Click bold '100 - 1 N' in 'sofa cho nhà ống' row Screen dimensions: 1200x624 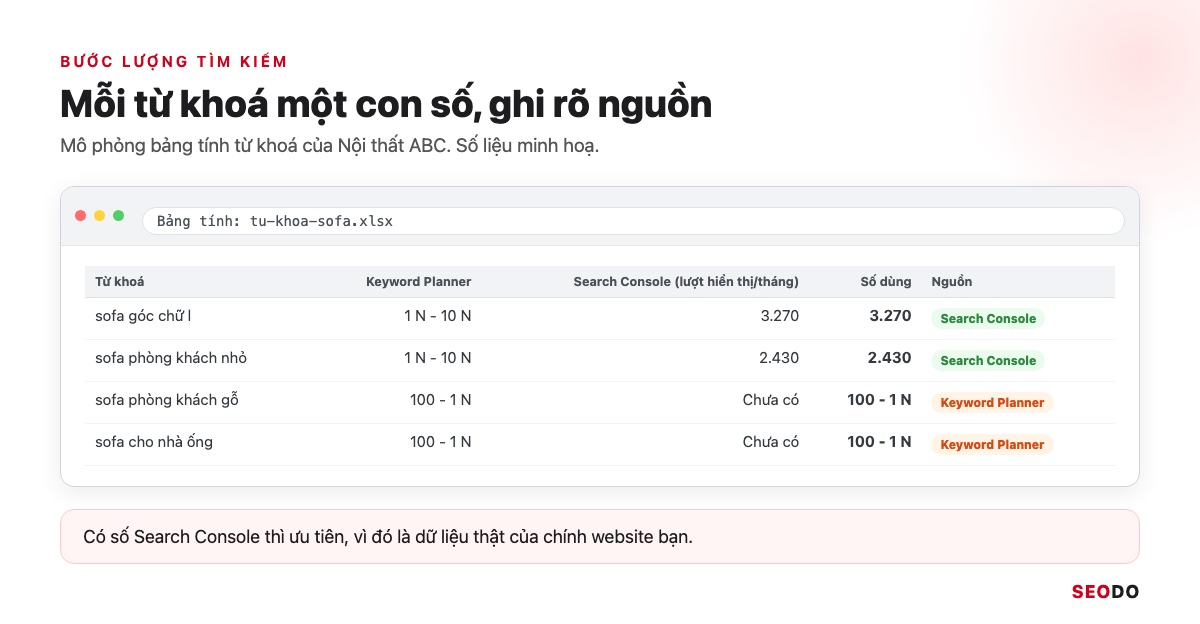pyautogui.click(x=879, y=442)
